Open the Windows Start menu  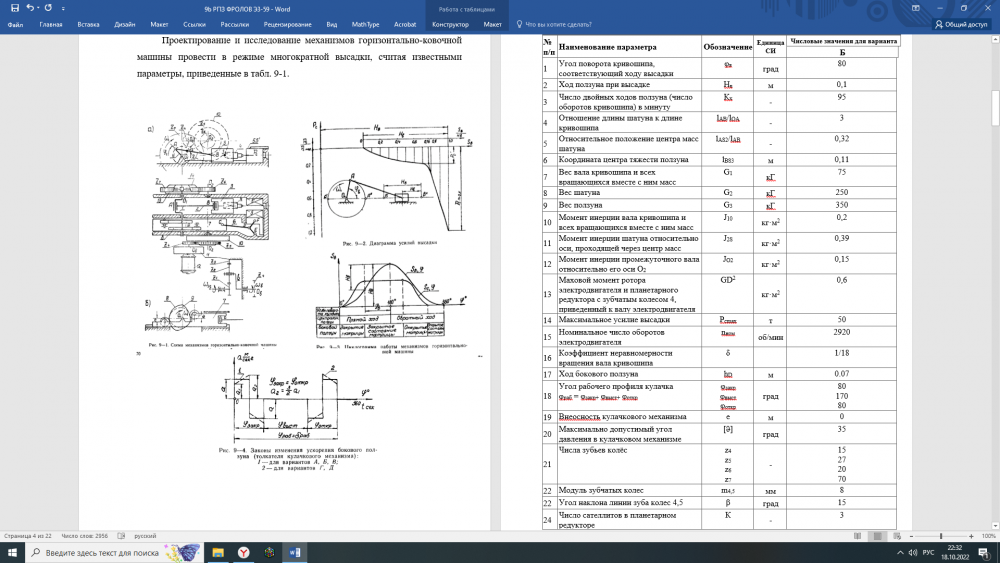[11, 552]
